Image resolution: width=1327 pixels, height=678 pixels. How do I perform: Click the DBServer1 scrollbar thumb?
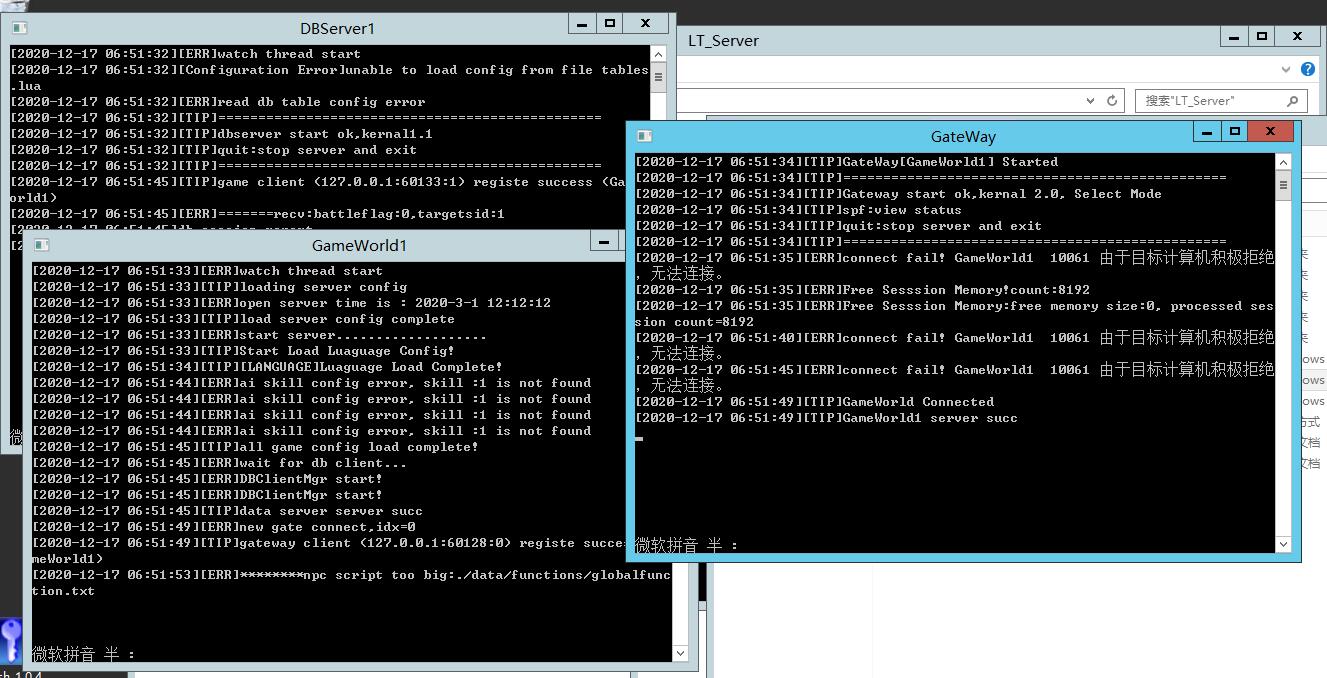coord(658,76)
